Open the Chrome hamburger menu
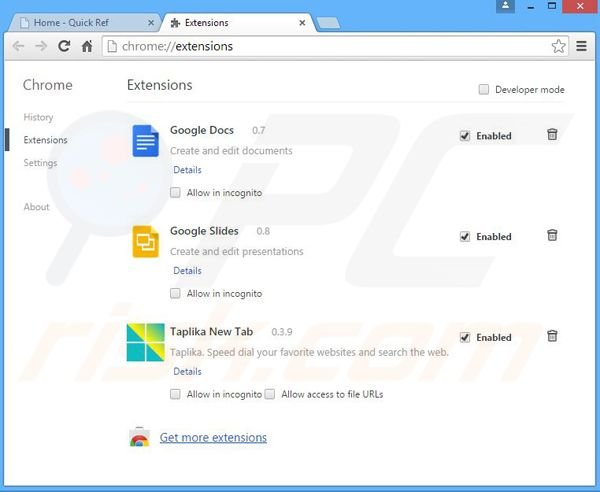This screenshot has width=600, height=492. click(x=582, y=46)
